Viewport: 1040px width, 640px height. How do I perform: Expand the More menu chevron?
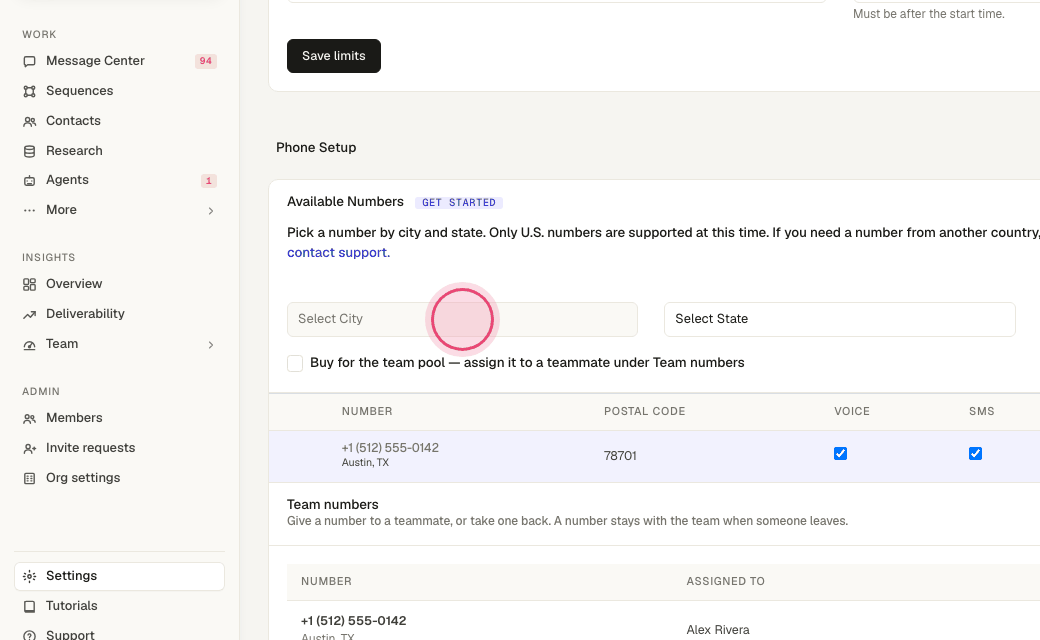coord(211,211)
